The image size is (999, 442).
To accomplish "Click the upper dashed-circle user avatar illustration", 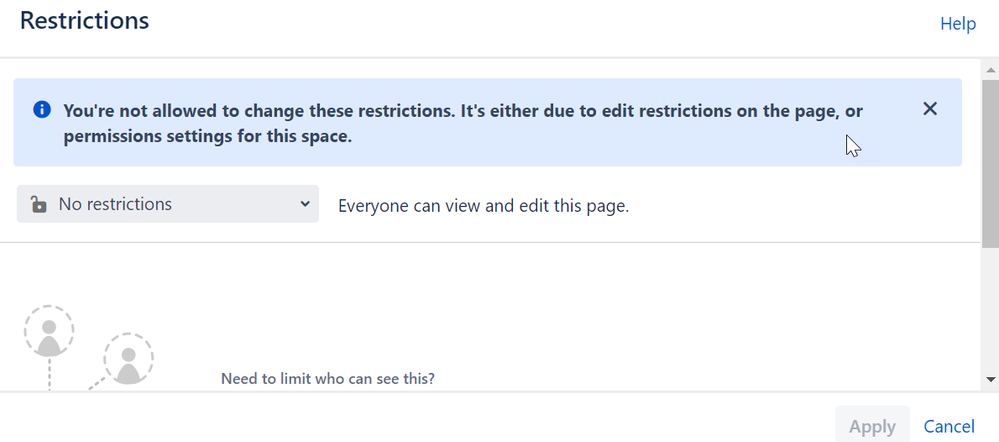I will click(x=49, y=331).
